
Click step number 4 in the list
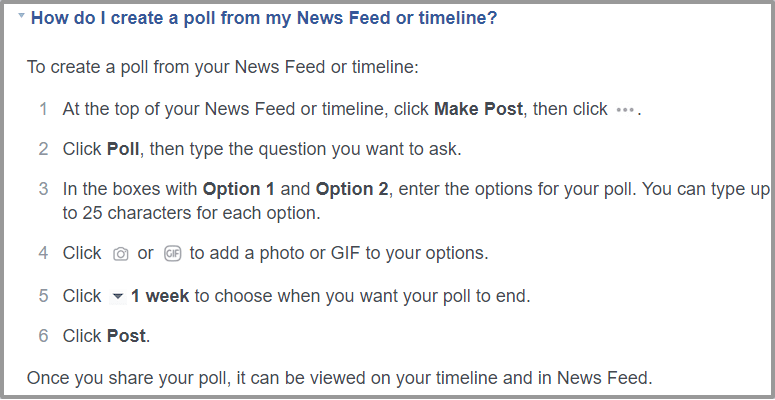43,253
